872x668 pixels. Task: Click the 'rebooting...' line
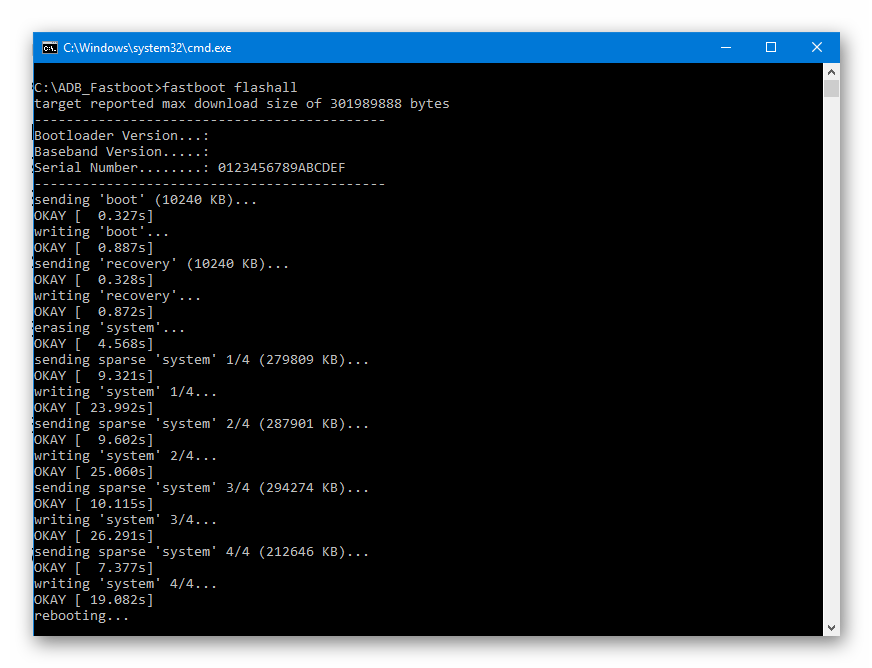click(x=82, y=616)
